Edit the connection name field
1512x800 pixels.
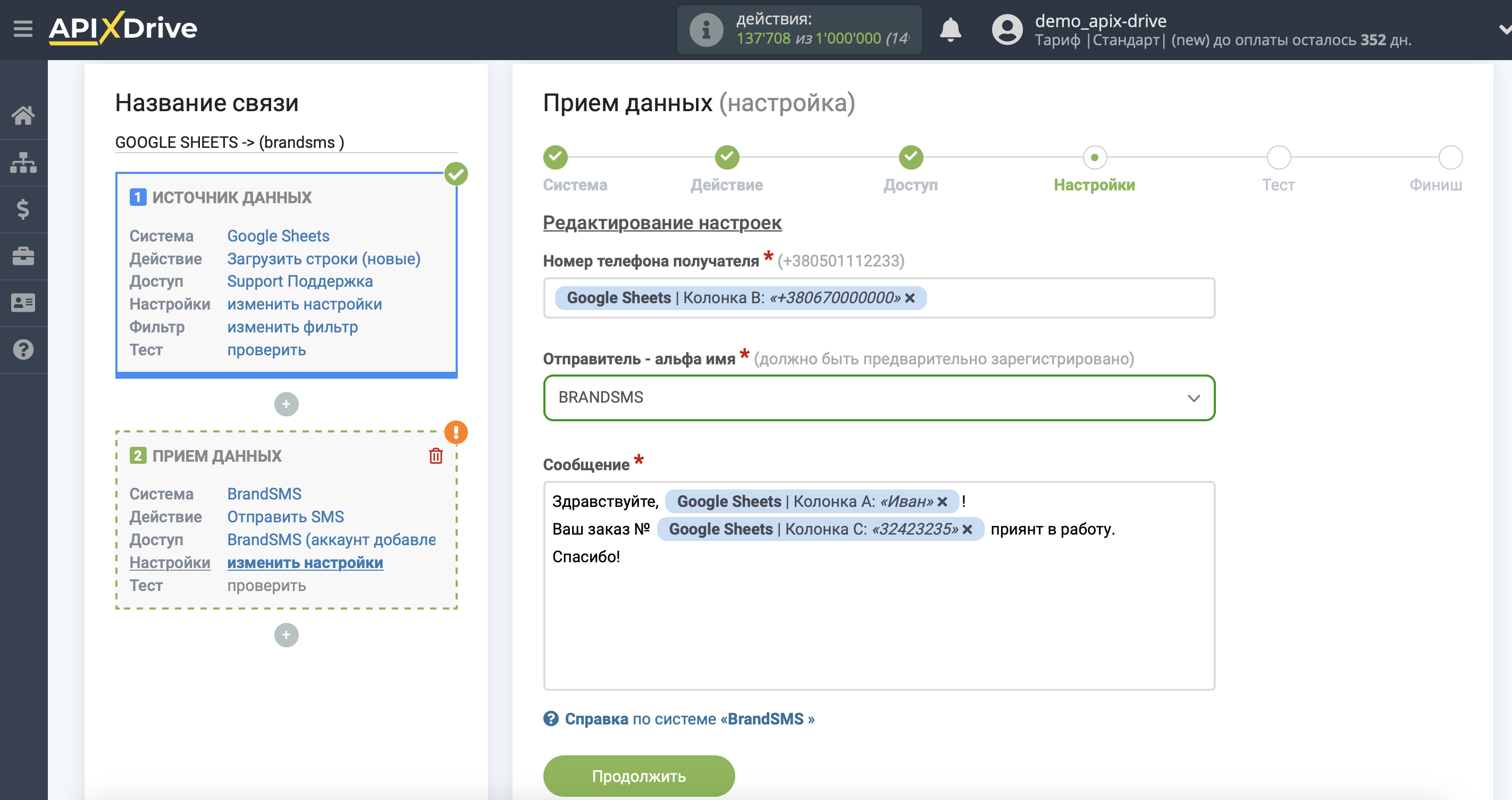click(x=287, y=142)
